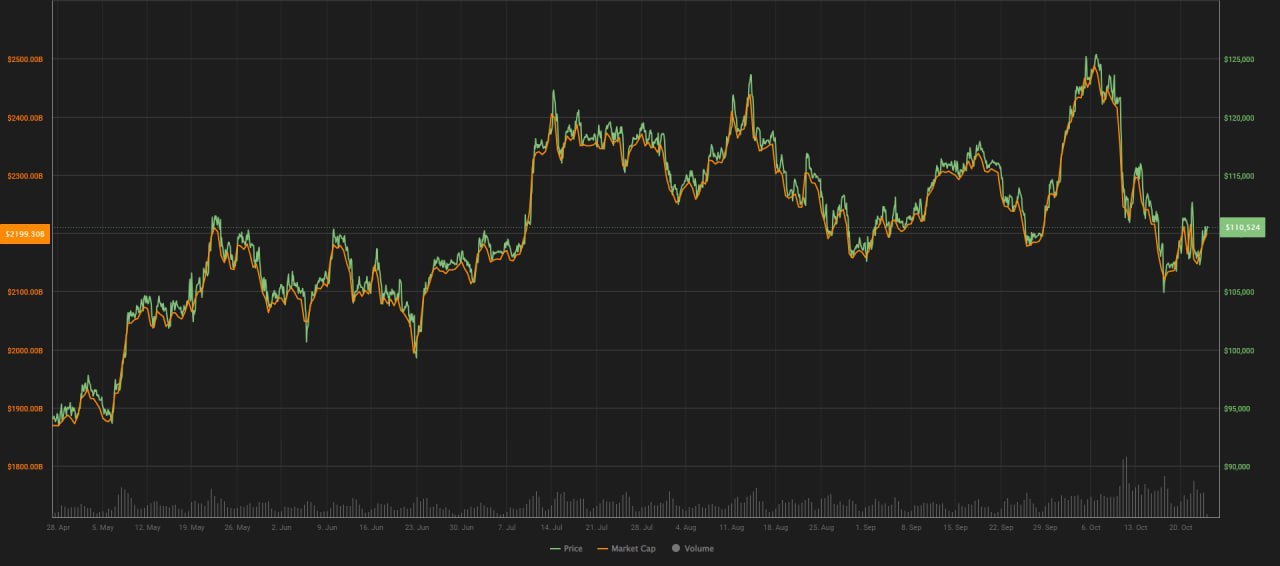The image size is (1280, 566).
Task: Click the orange Market Cap legend marker
Action: click(x=602, y=548)
